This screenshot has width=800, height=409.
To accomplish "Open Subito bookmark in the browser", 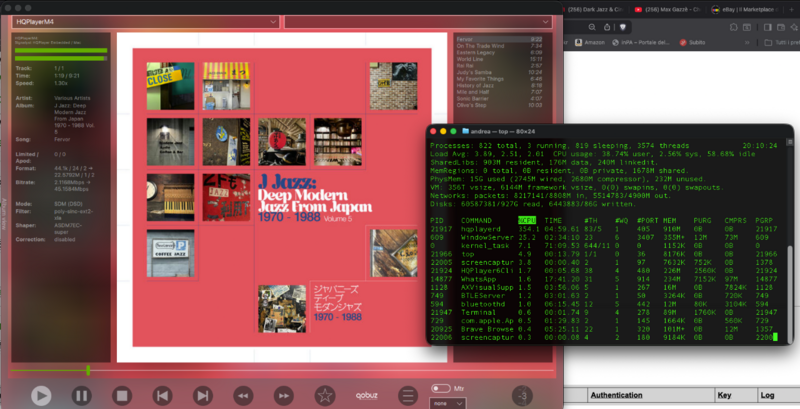I will [x=692, y=42].
